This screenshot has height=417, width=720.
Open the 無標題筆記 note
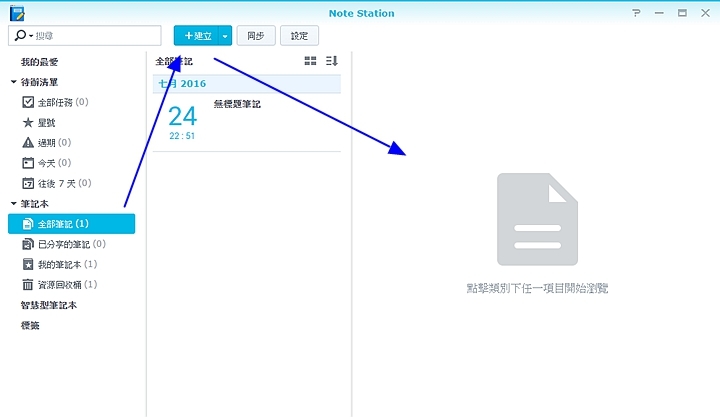(x=237, y=104)
